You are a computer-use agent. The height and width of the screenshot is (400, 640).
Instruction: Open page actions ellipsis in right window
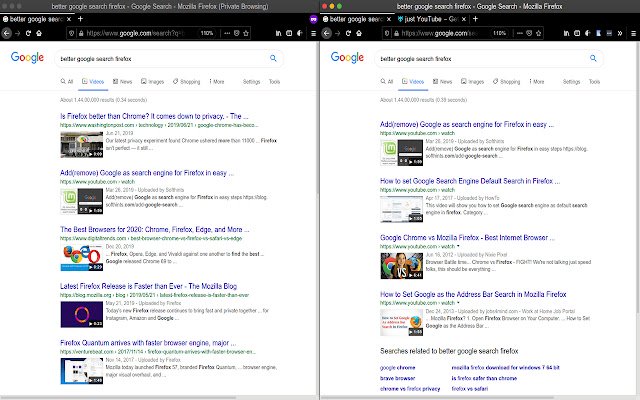pos(520,33)
